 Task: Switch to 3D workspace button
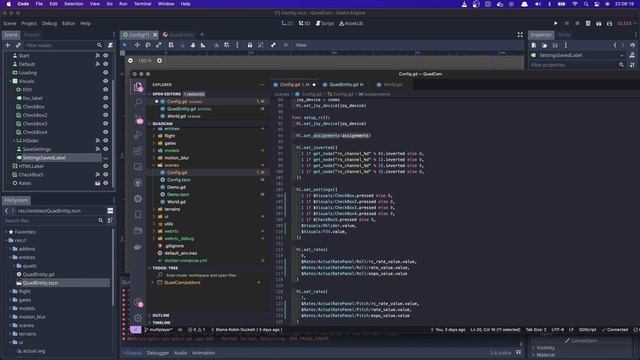(304, 24)
